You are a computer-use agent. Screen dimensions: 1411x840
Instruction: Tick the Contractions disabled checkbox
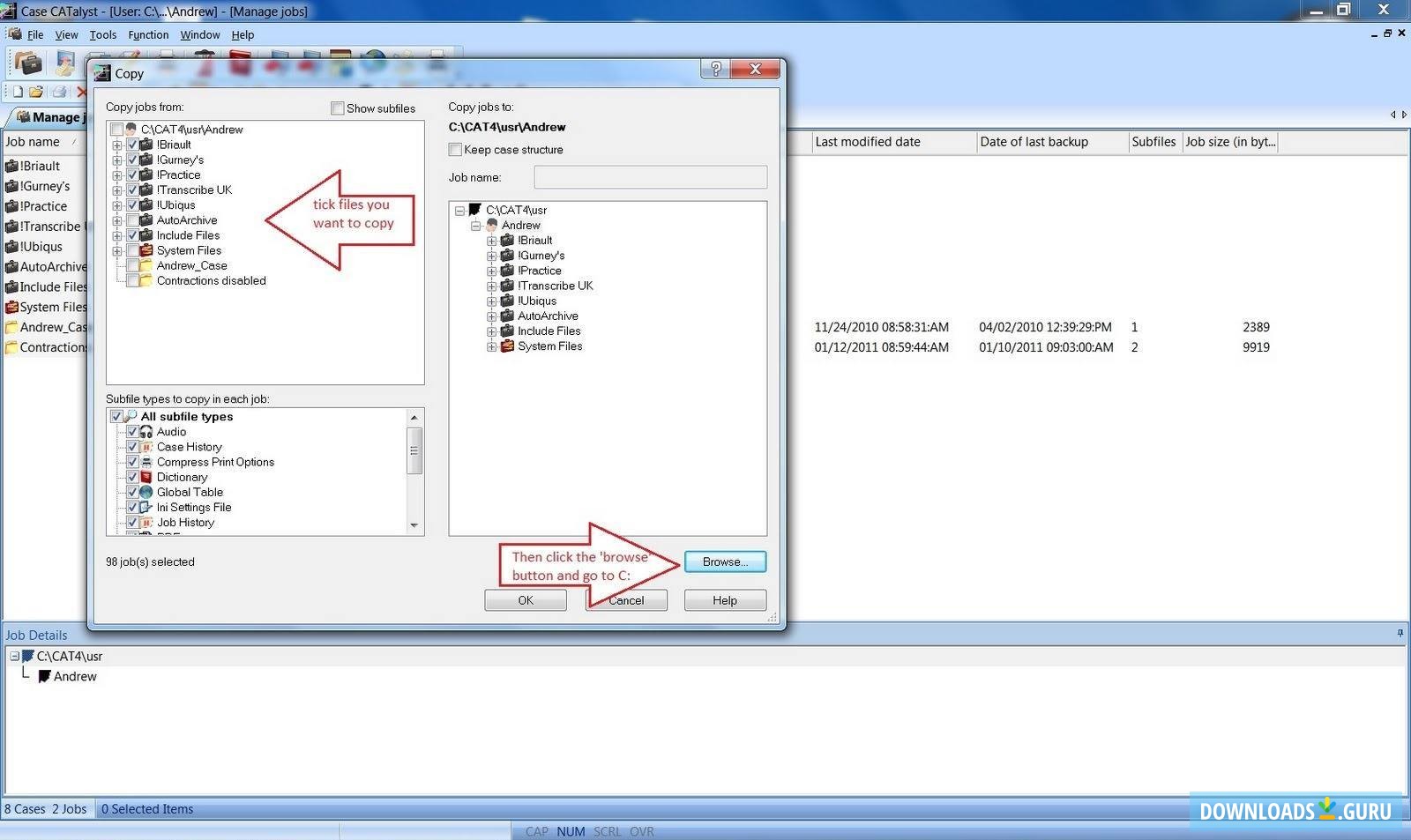tap(132, 281)
